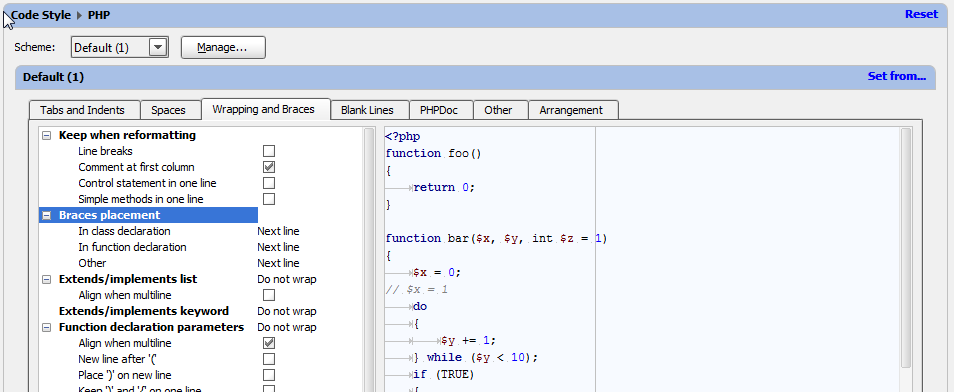Click the Reset link
The height and width of the screenshot is (392, 954).
[x=921, y=14]
